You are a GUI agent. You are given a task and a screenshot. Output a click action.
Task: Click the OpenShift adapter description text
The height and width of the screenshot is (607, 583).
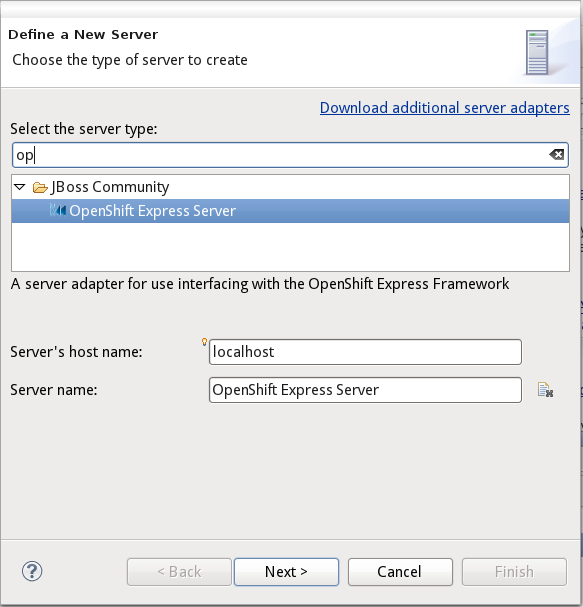point(260,284)
